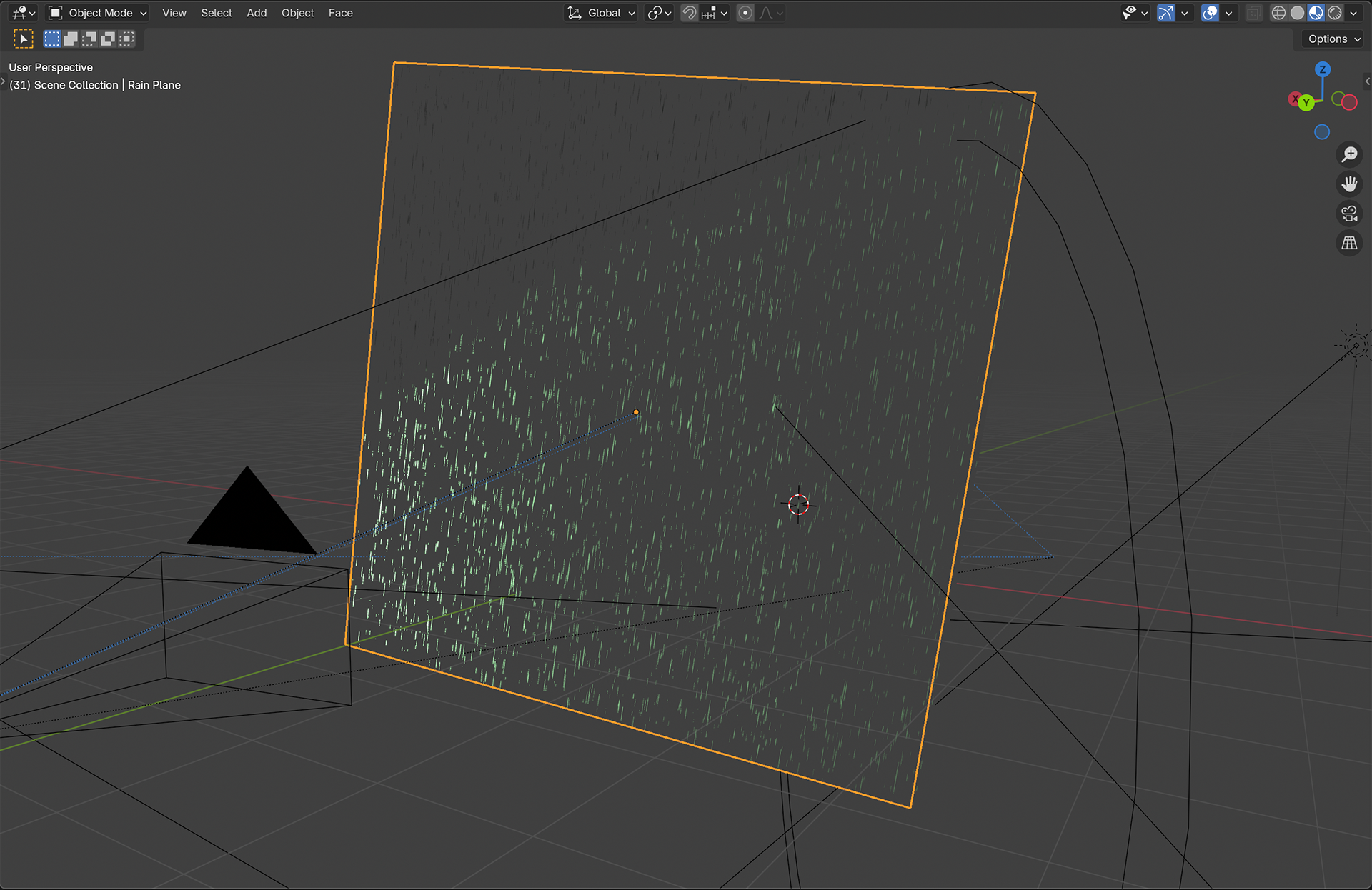Open Global transform orientation dropdown
1372x890 pixels.
(601, 13)
